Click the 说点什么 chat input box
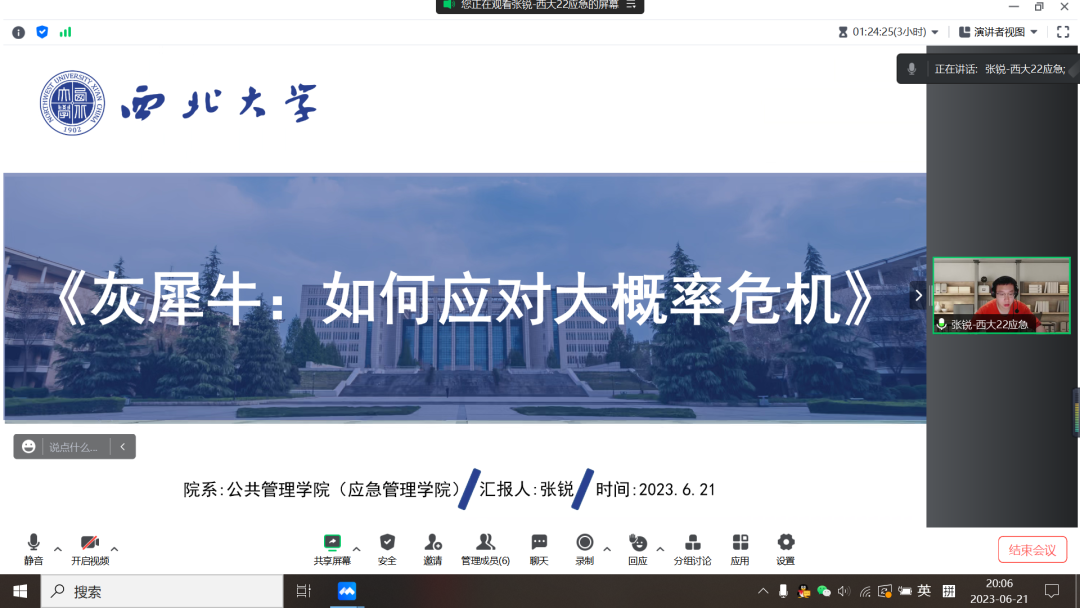This screenshot has height=608, width=1080. (75, 447)
